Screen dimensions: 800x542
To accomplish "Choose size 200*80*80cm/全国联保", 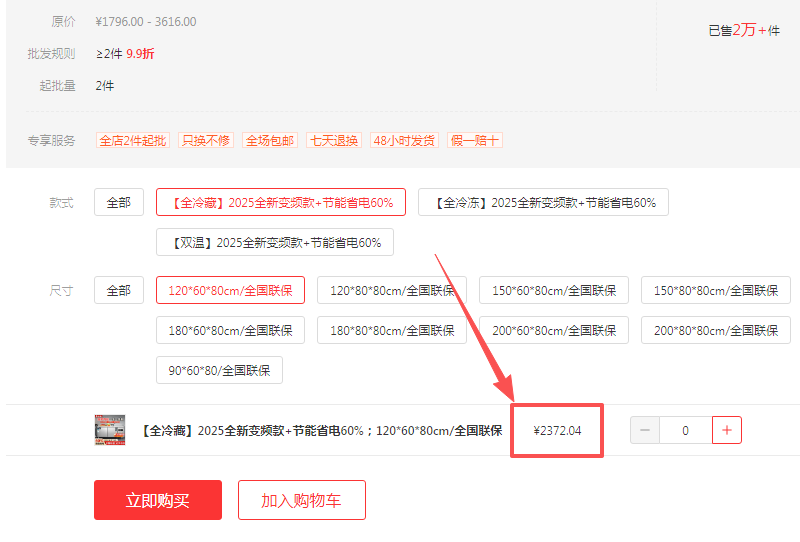I will [x=715, y=330].
